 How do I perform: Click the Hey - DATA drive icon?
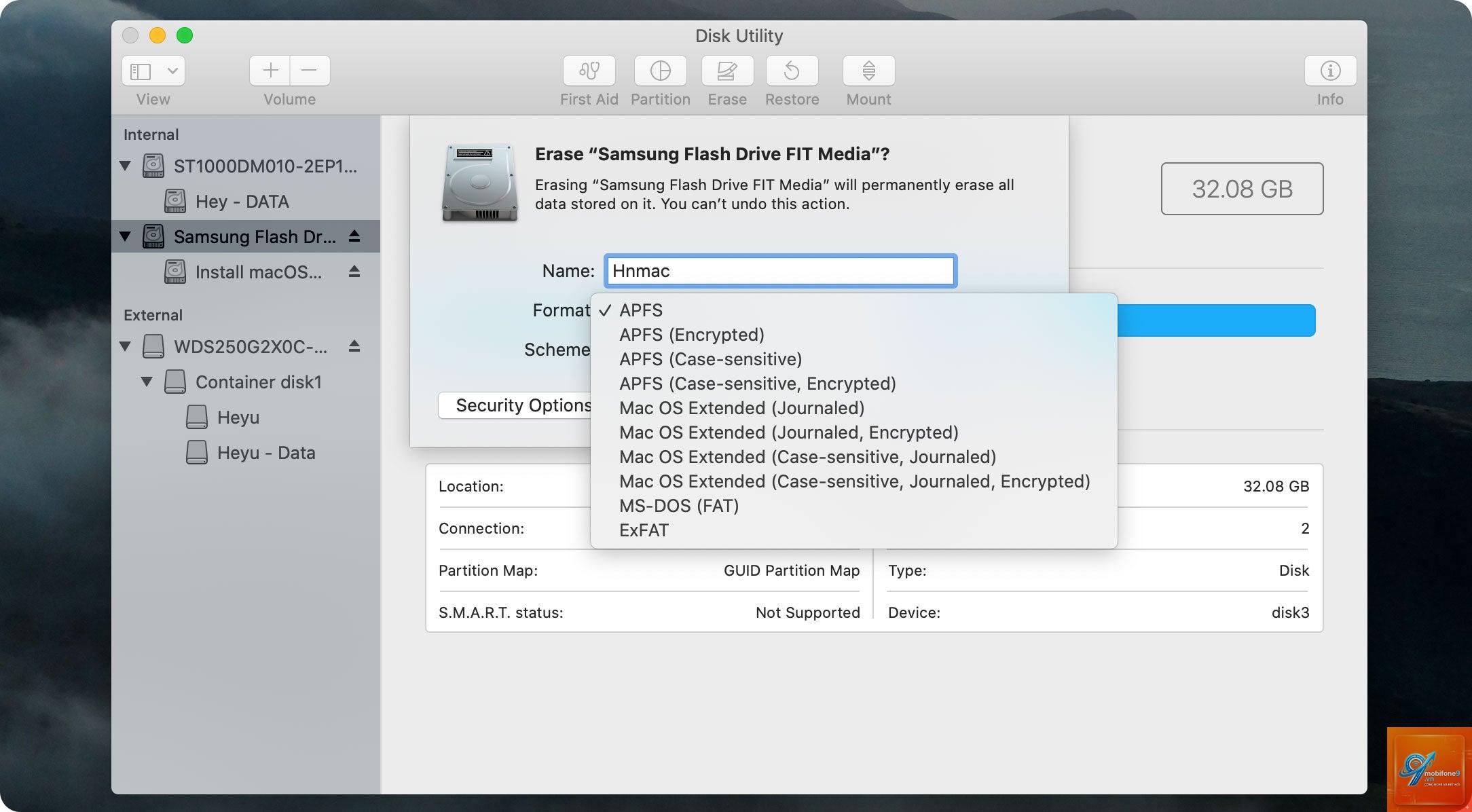[175, 201]
